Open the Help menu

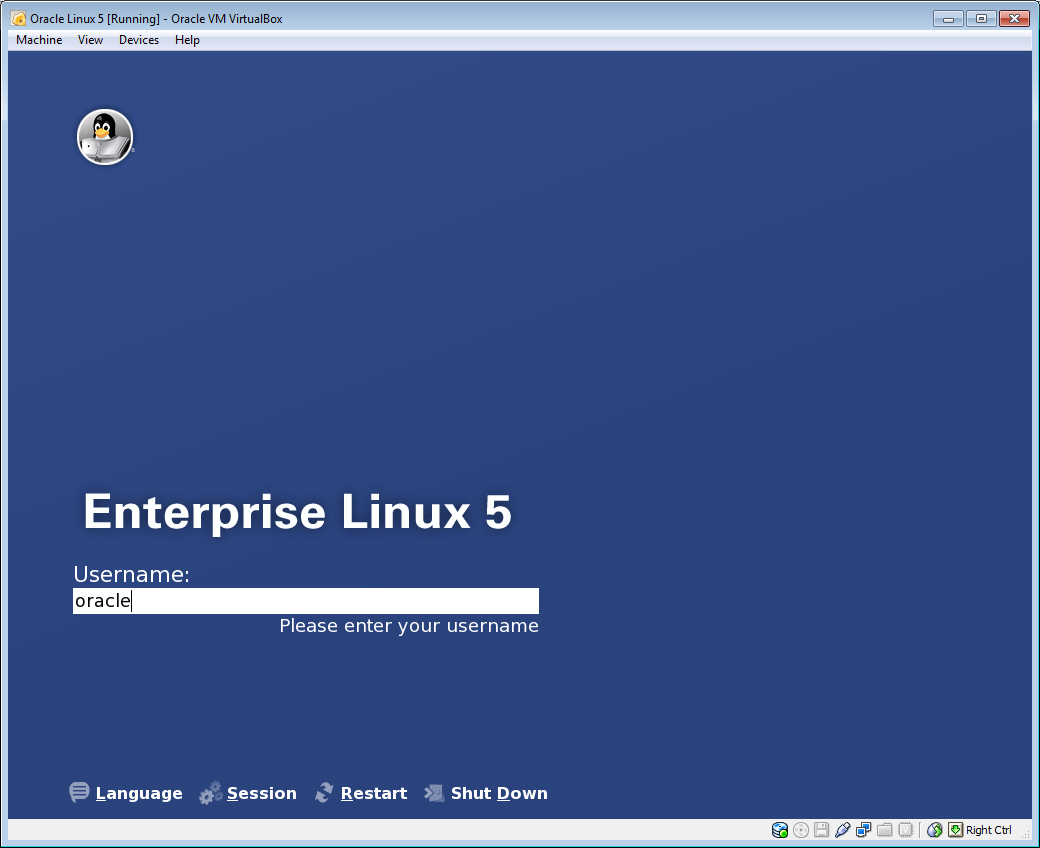pyautogui.click(x=187, y=40)
